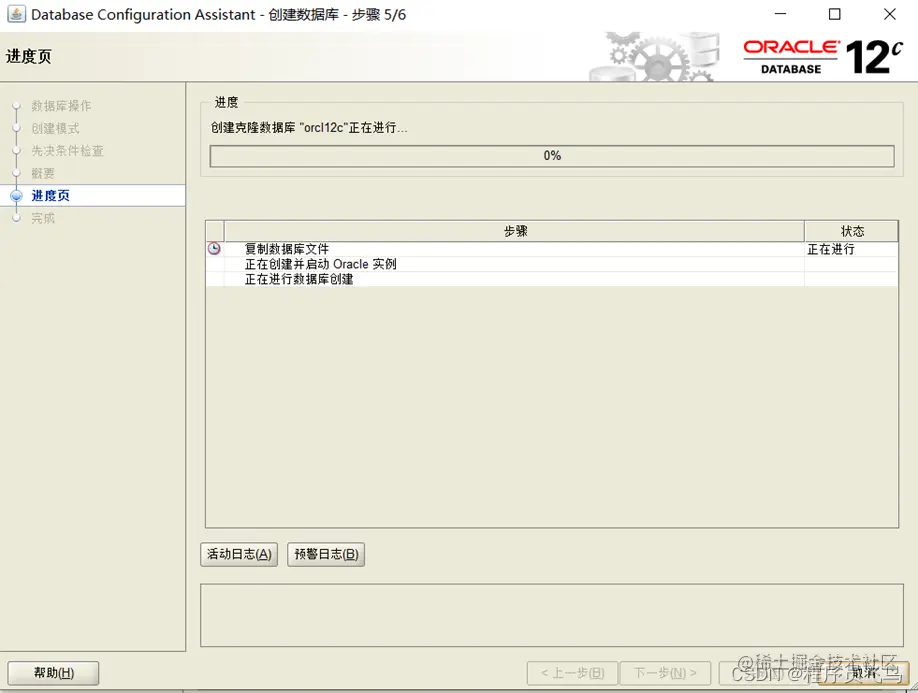Click the 下一步(N) next button

tap(665, 673)
